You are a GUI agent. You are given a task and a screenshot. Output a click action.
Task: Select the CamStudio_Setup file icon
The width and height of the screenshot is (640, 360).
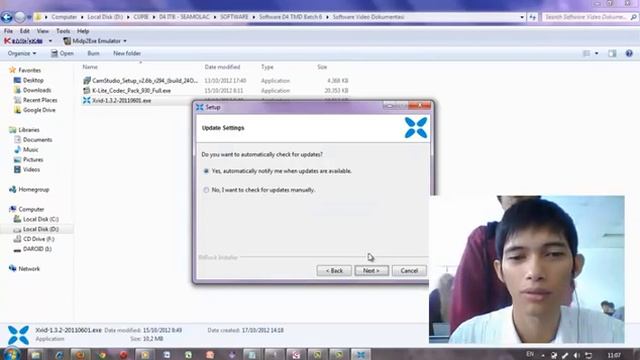pos(87,80)
